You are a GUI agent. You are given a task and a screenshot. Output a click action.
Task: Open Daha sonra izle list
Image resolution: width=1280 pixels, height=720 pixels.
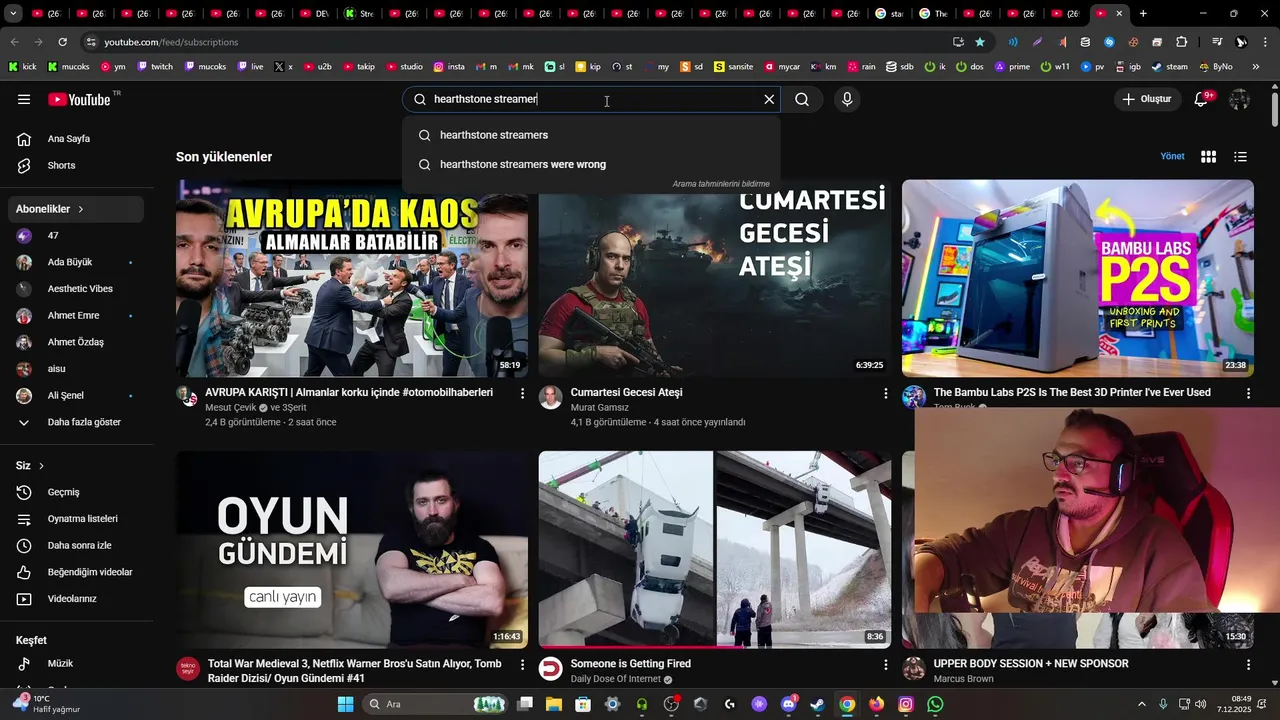[78, 546]
